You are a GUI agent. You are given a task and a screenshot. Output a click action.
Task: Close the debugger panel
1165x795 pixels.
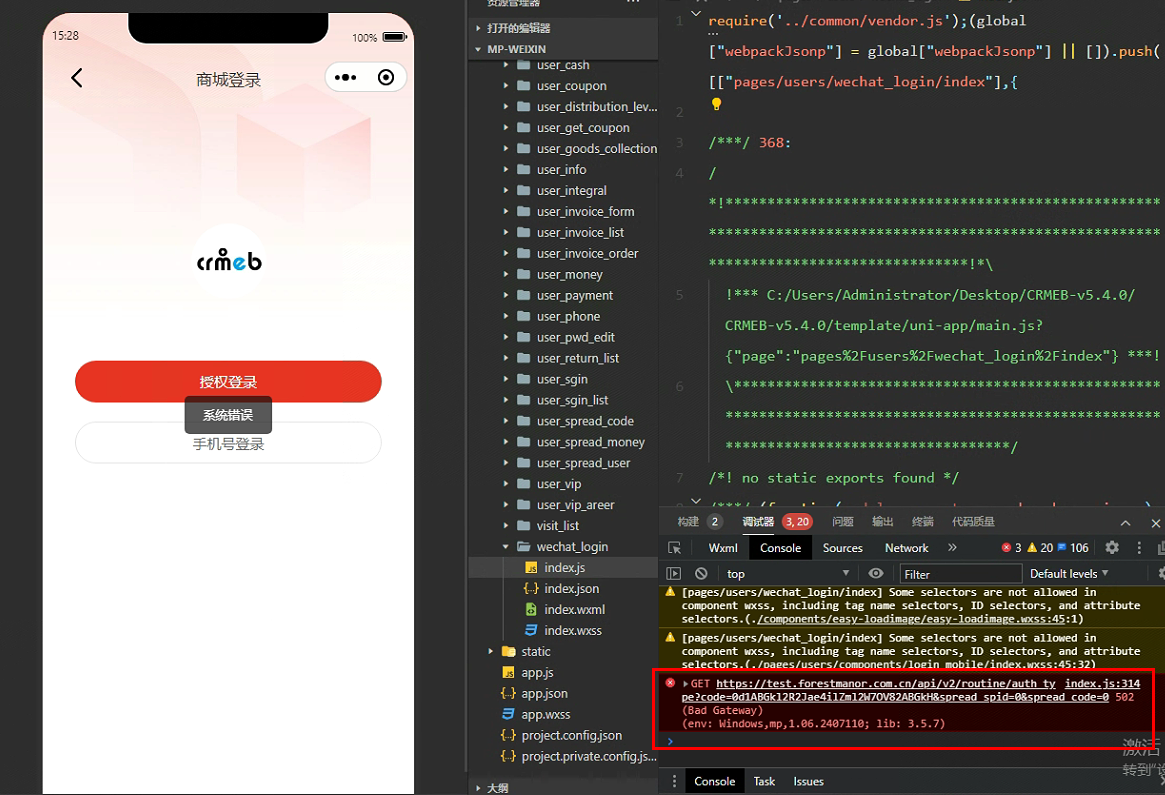[x=1155, y=523]
